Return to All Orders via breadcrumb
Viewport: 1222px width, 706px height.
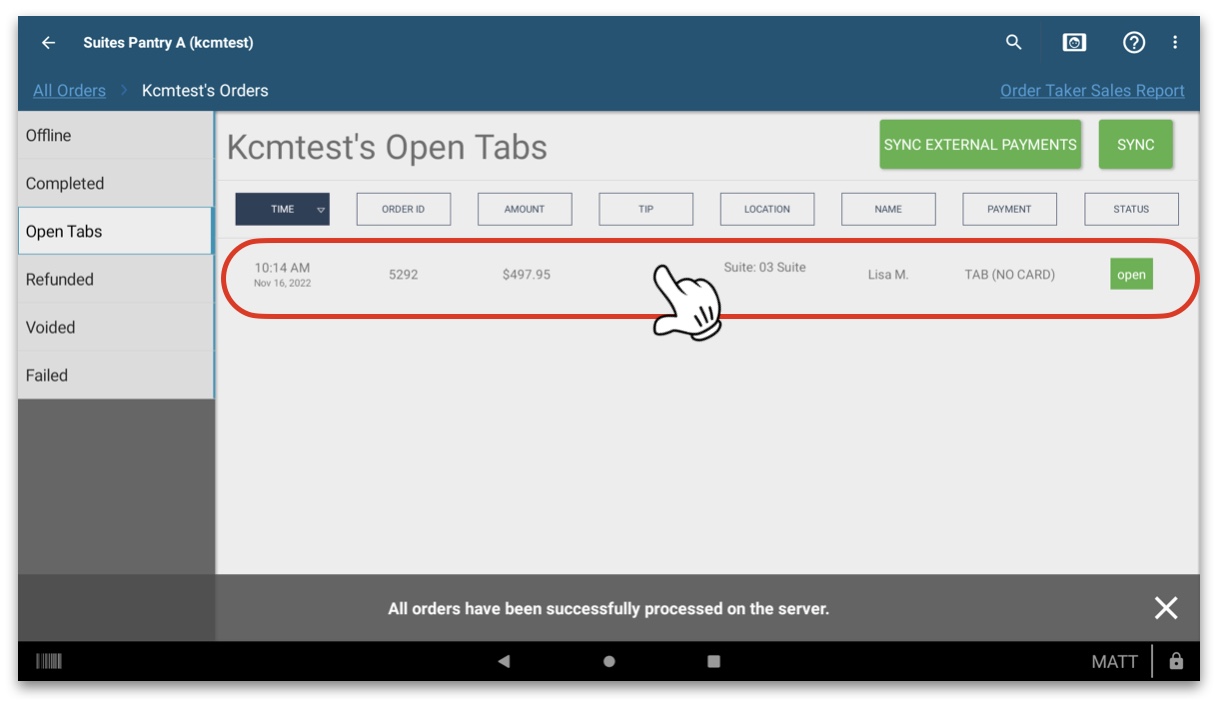point(69,90)
